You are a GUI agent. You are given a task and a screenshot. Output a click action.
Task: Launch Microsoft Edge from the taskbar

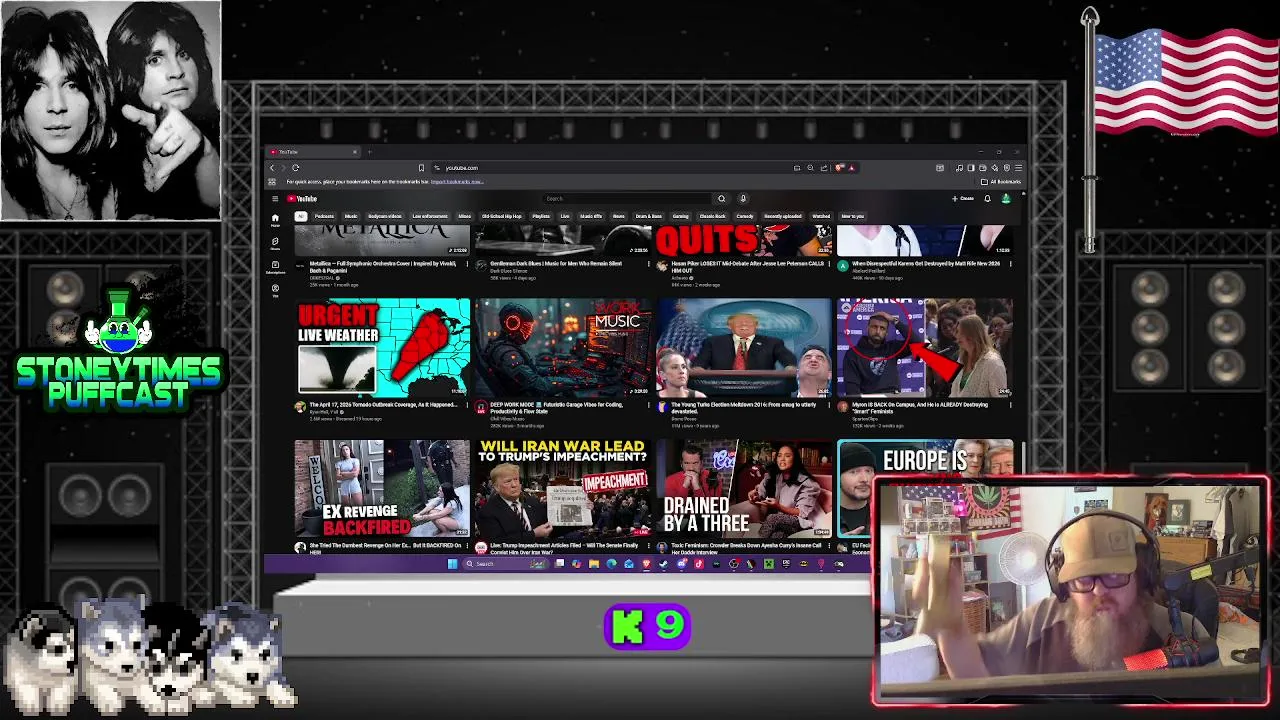[x=611, y=565]
